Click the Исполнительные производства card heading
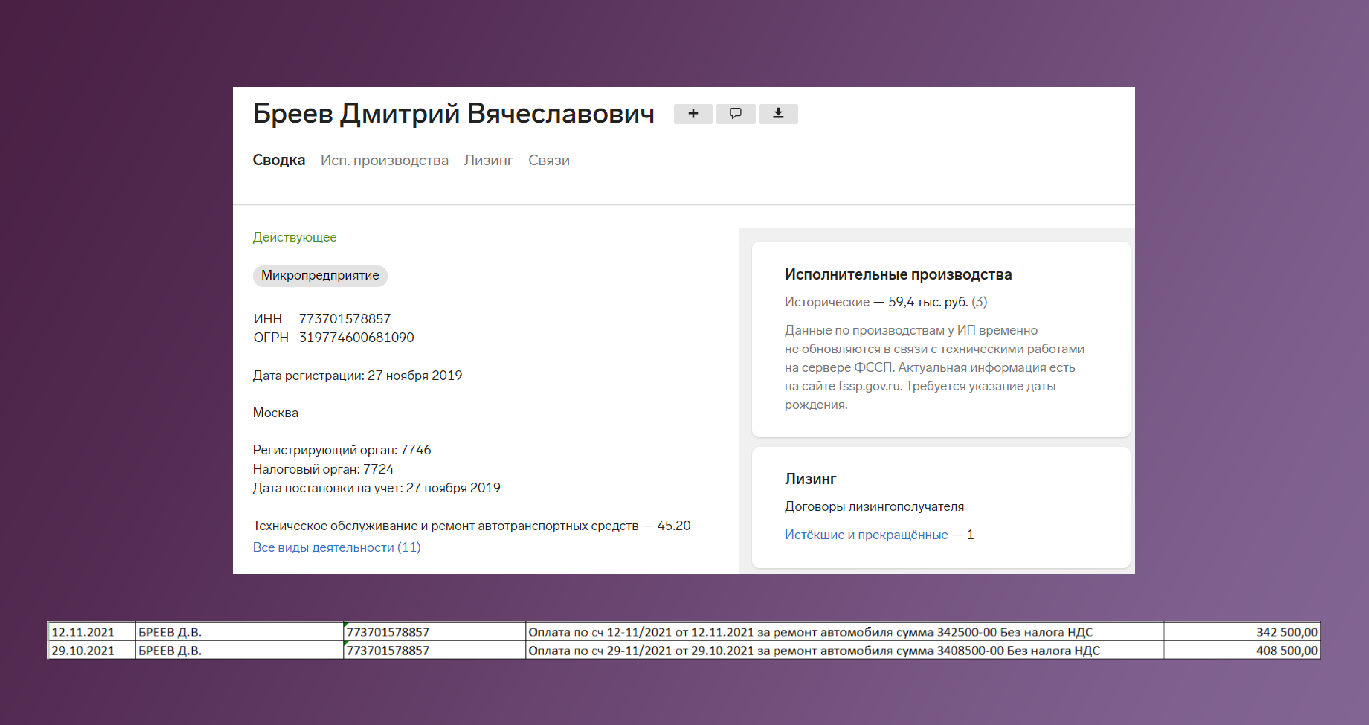 click(898, 274)
